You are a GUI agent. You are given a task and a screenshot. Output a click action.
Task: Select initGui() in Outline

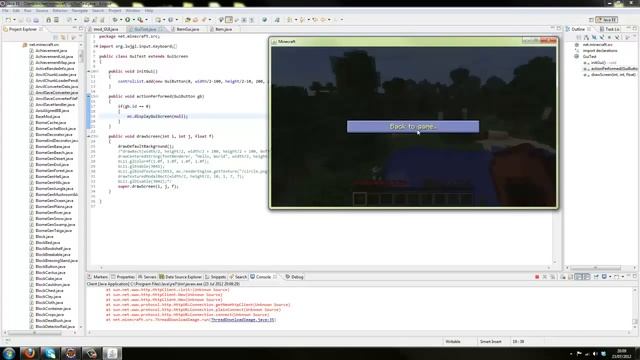tap(598, 63)
